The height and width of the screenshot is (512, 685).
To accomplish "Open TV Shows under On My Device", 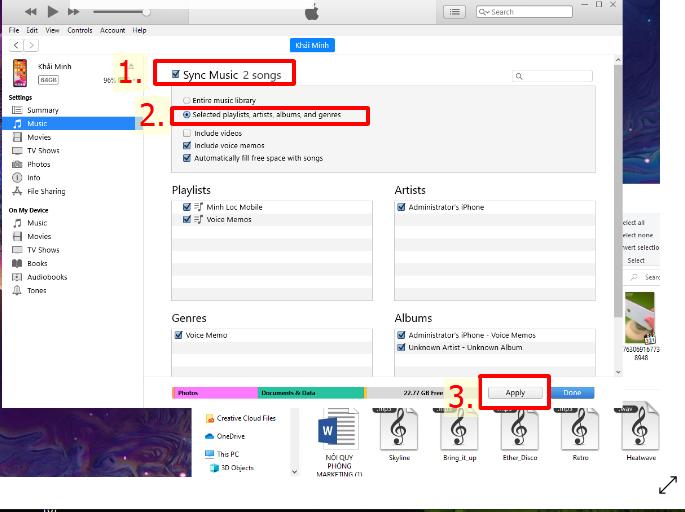I will pyautogui.click(x=43, y=250).
